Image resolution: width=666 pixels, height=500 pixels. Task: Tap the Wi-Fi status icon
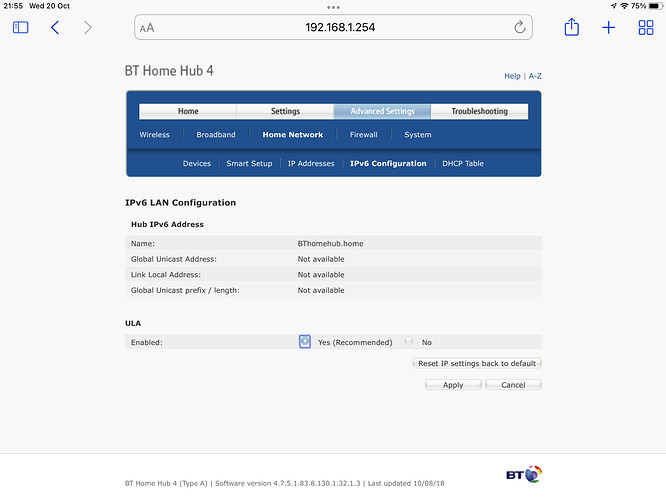tap(624, 6)
